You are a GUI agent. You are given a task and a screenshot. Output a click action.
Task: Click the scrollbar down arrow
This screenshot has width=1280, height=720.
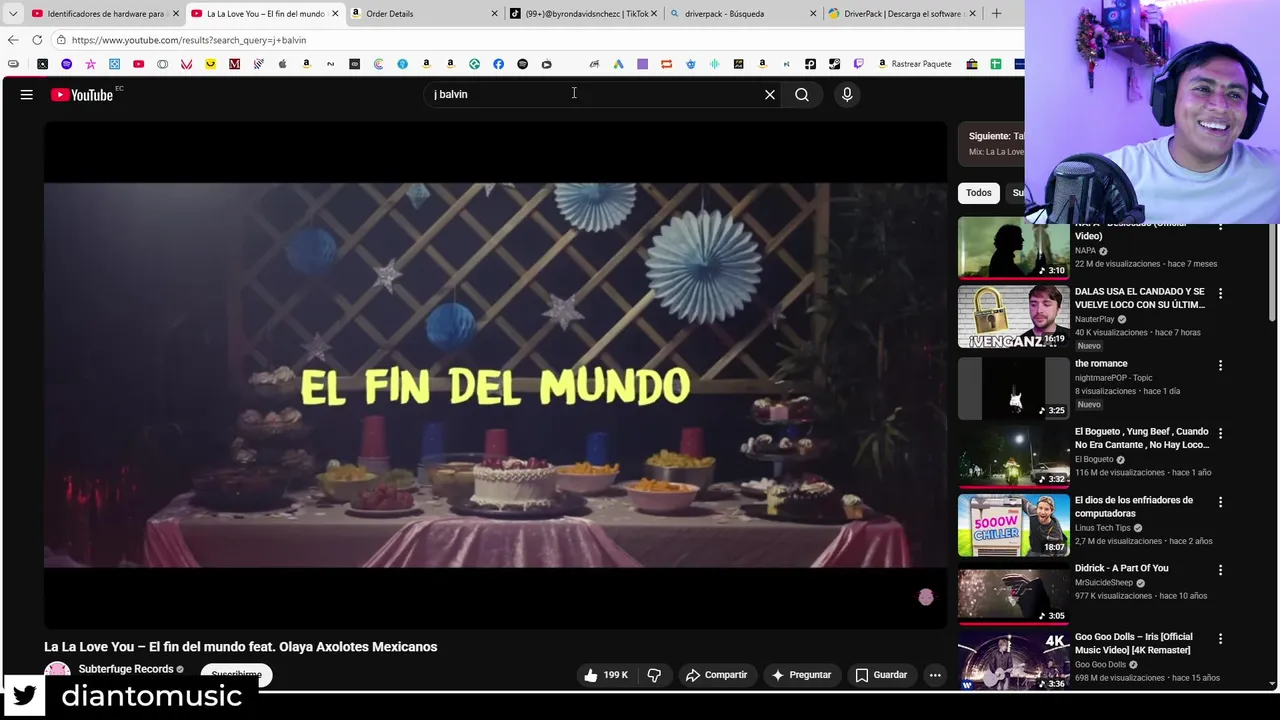click(x=1273, y=684)
